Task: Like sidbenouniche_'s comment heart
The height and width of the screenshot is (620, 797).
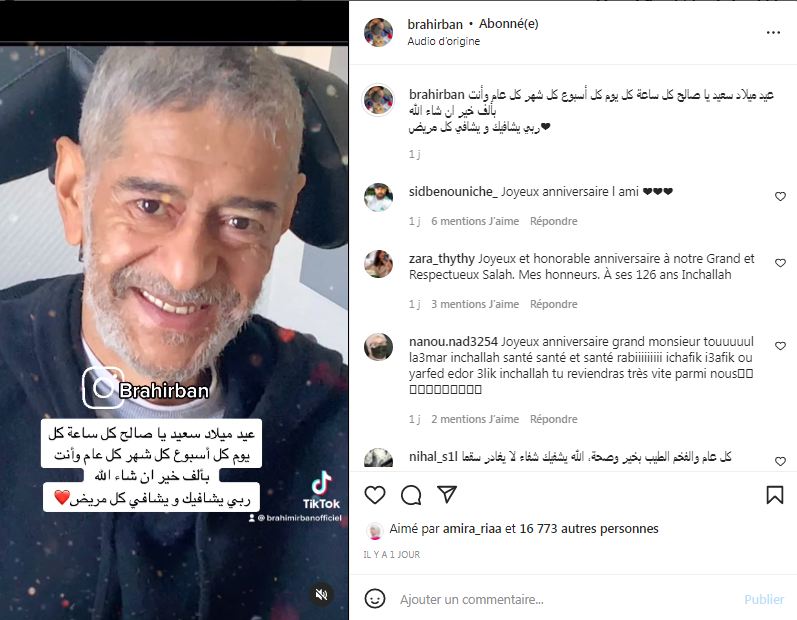Action: tap(780, 196)
